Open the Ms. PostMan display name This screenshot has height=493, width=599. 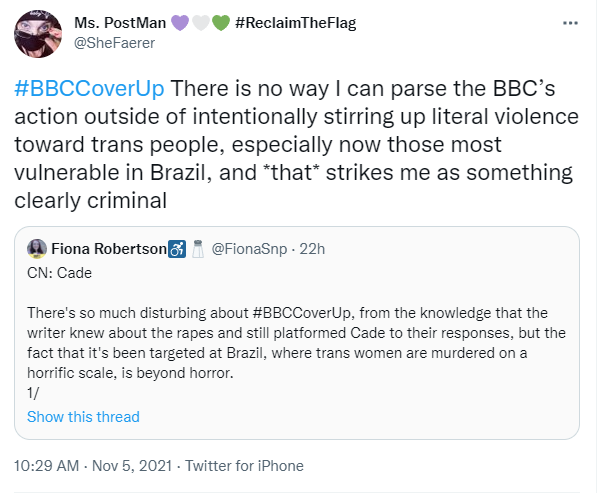point(120,23)
